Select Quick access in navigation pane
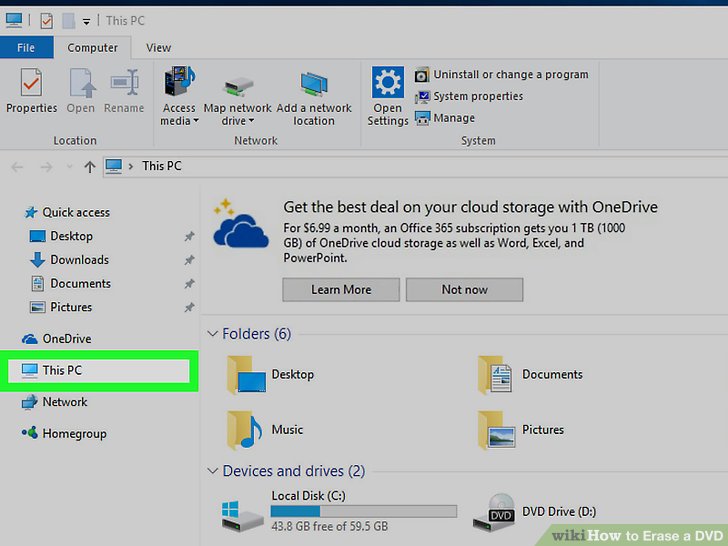728x546 pixels. pyautogui.click(x=67, y=212)
